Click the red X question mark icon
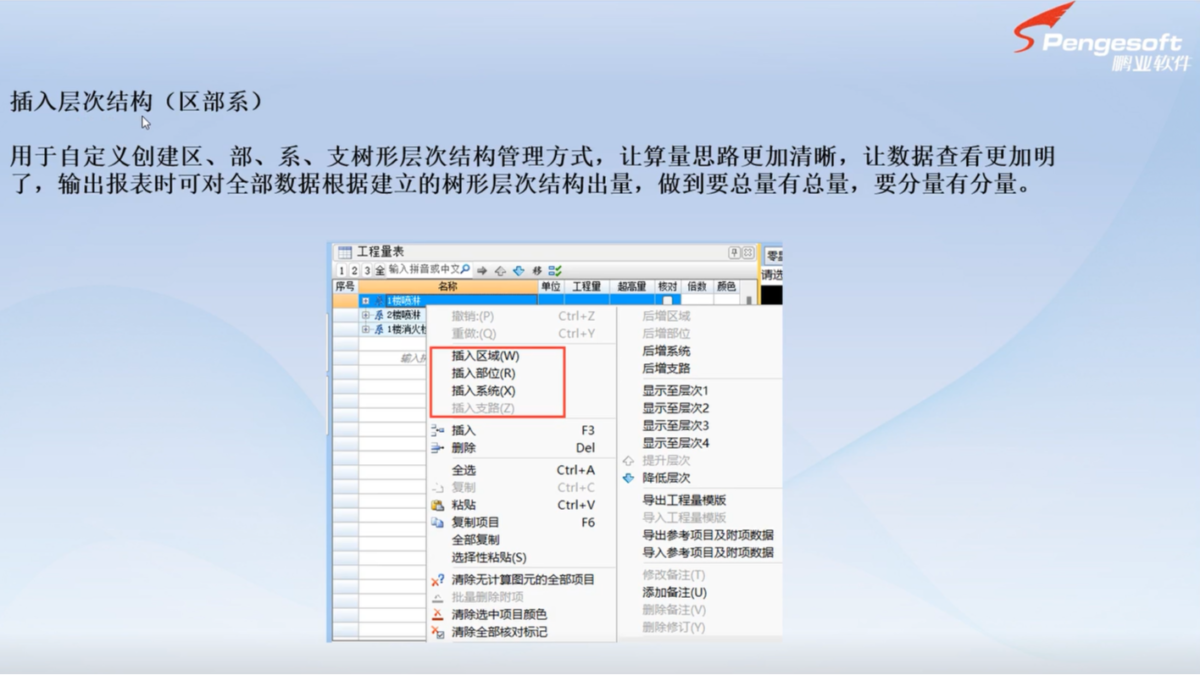Screen dimensions: 1200x675 pyautogui.click(x=437, y=579)
